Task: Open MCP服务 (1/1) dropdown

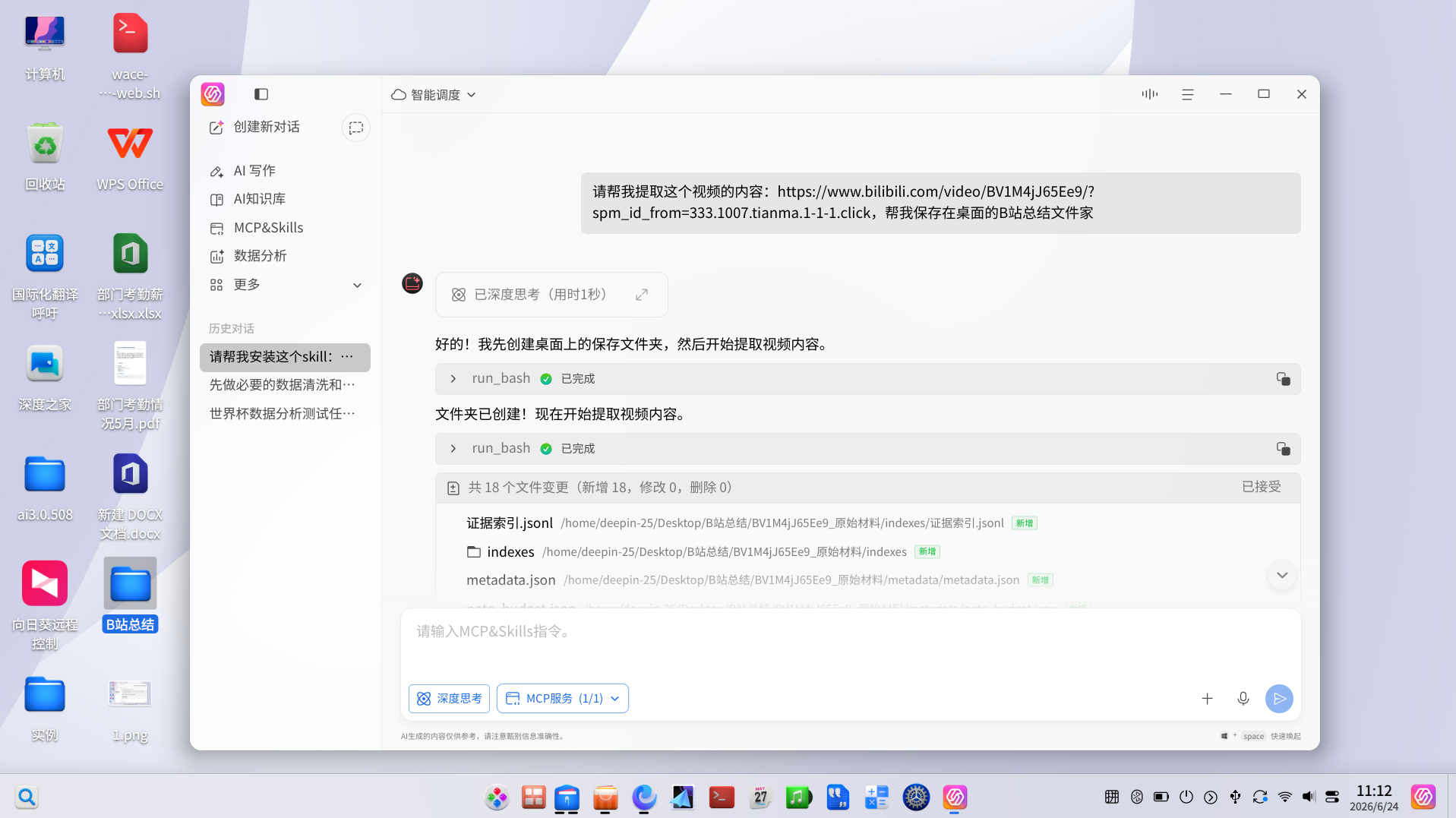Action: click(x=563, y=699)
